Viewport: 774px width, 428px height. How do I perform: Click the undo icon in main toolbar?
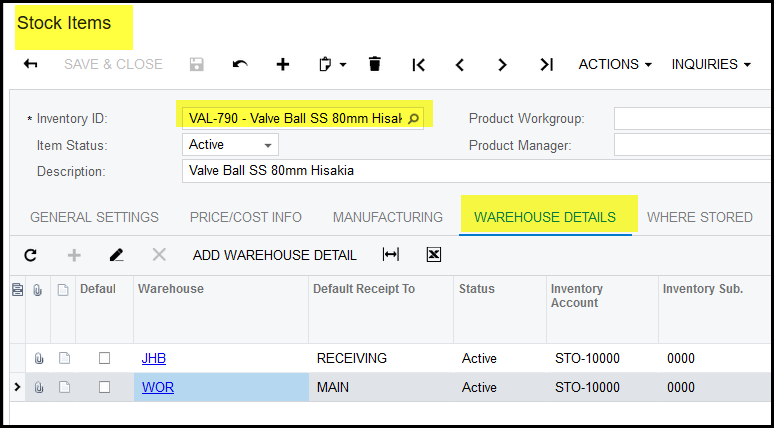click(240, 64)
